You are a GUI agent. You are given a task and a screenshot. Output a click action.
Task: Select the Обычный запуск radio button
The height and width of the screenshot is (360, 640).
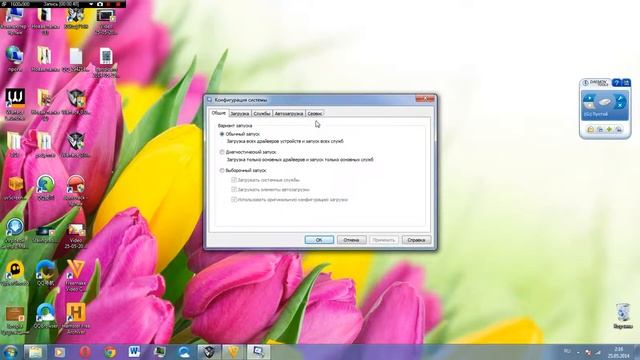222,134
